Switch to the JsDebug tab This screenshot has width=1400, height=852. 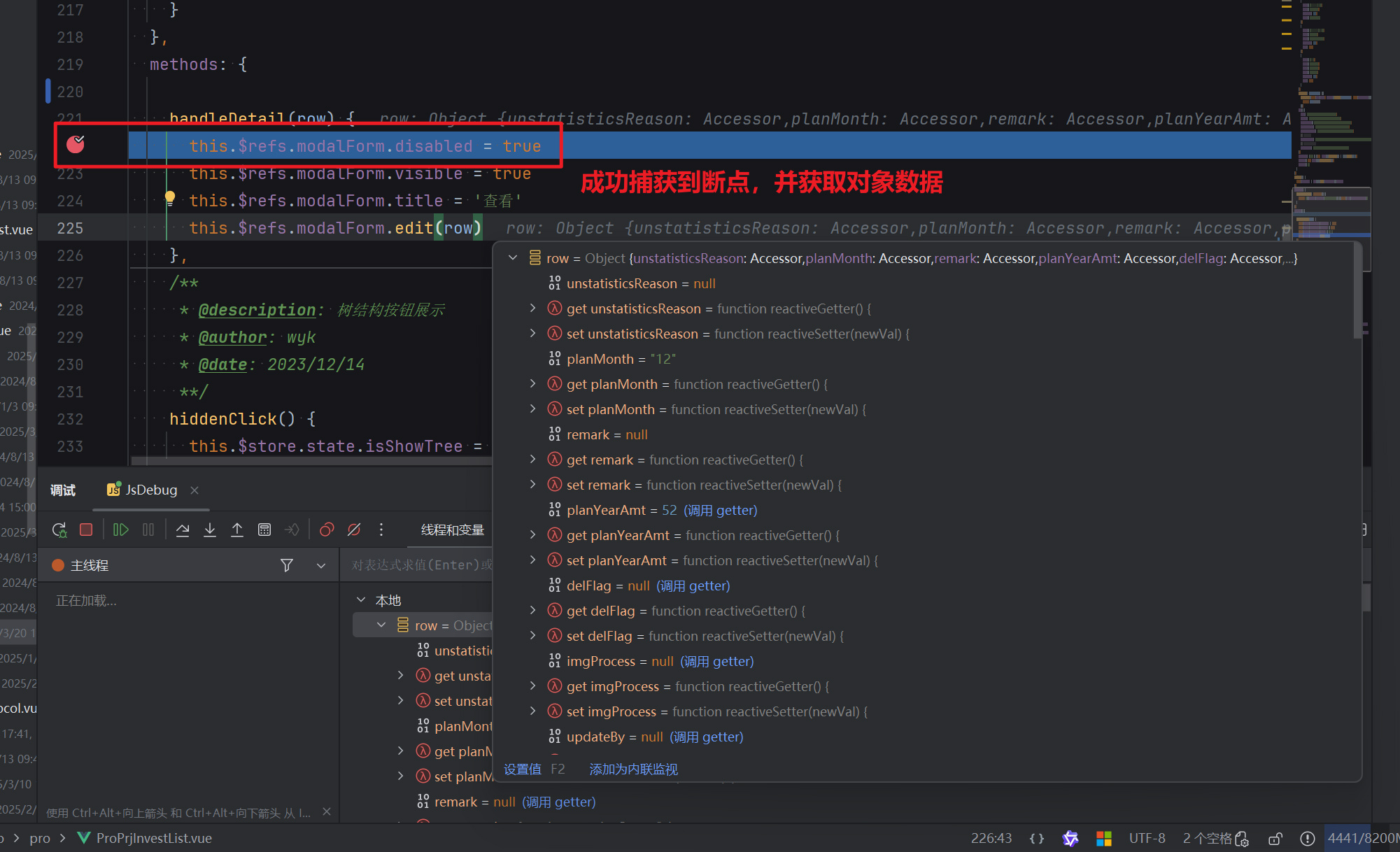click(150, 490)
